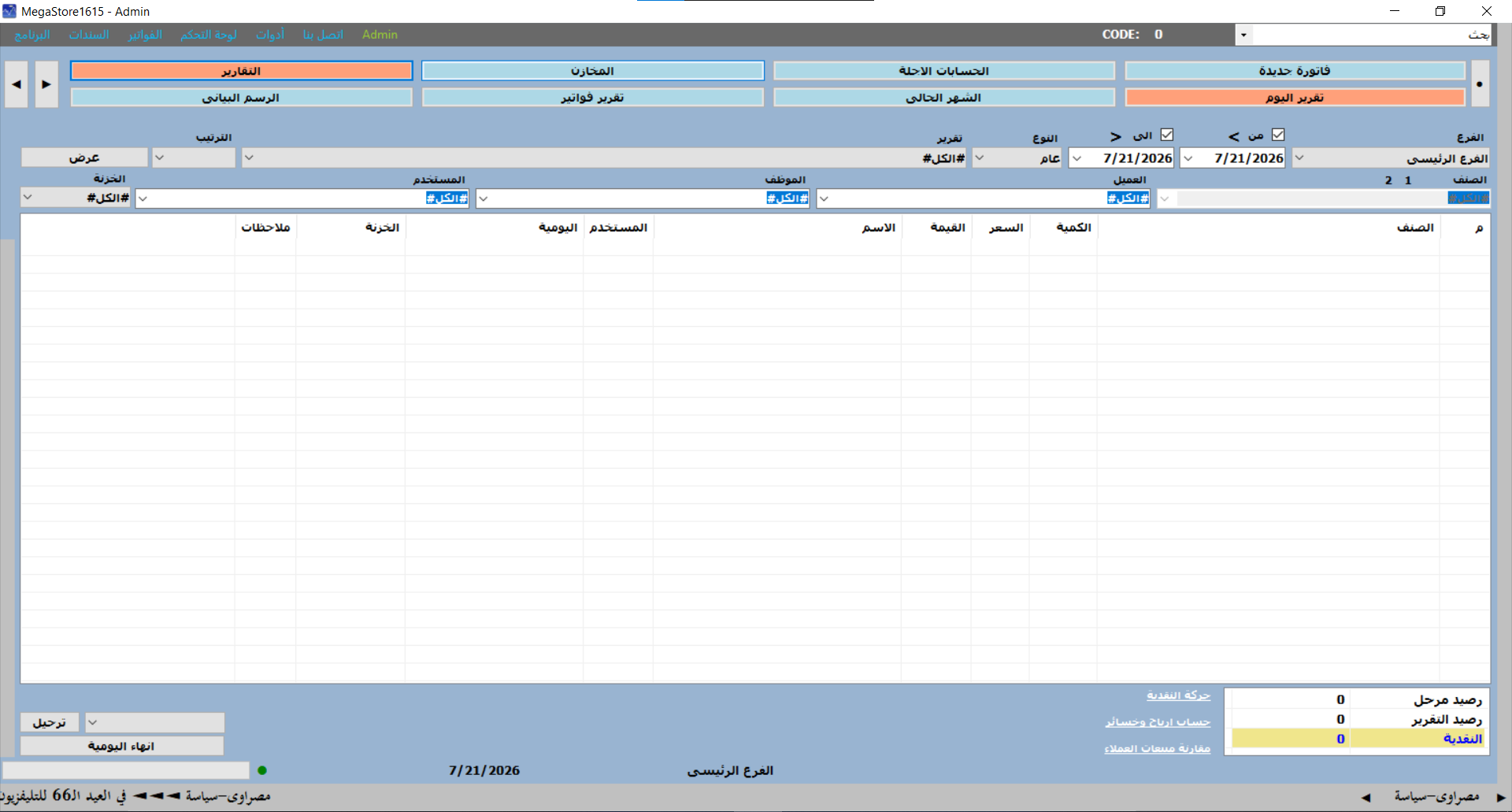Viewport: 1512px width, 812px height.
Task: Open the الحسابات الاجلة tab
Action: click(944, 71)
